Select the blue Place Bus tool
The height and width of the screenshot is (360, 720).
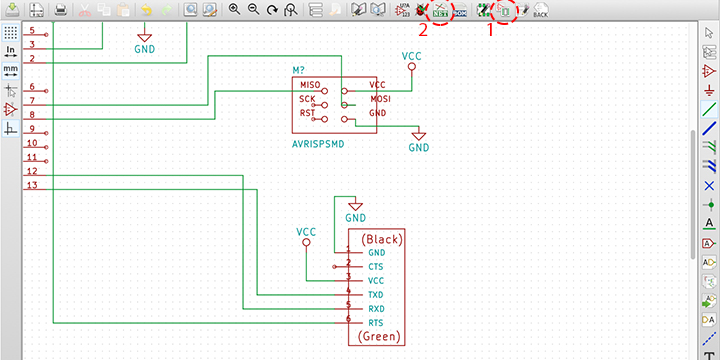click(x=709, y=129)
